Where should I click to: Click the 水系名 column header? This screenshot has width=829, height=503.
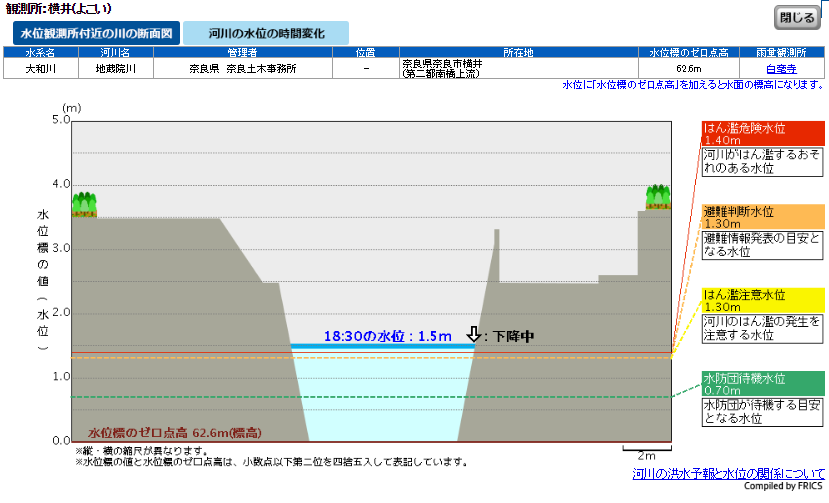tap(41, 52)
